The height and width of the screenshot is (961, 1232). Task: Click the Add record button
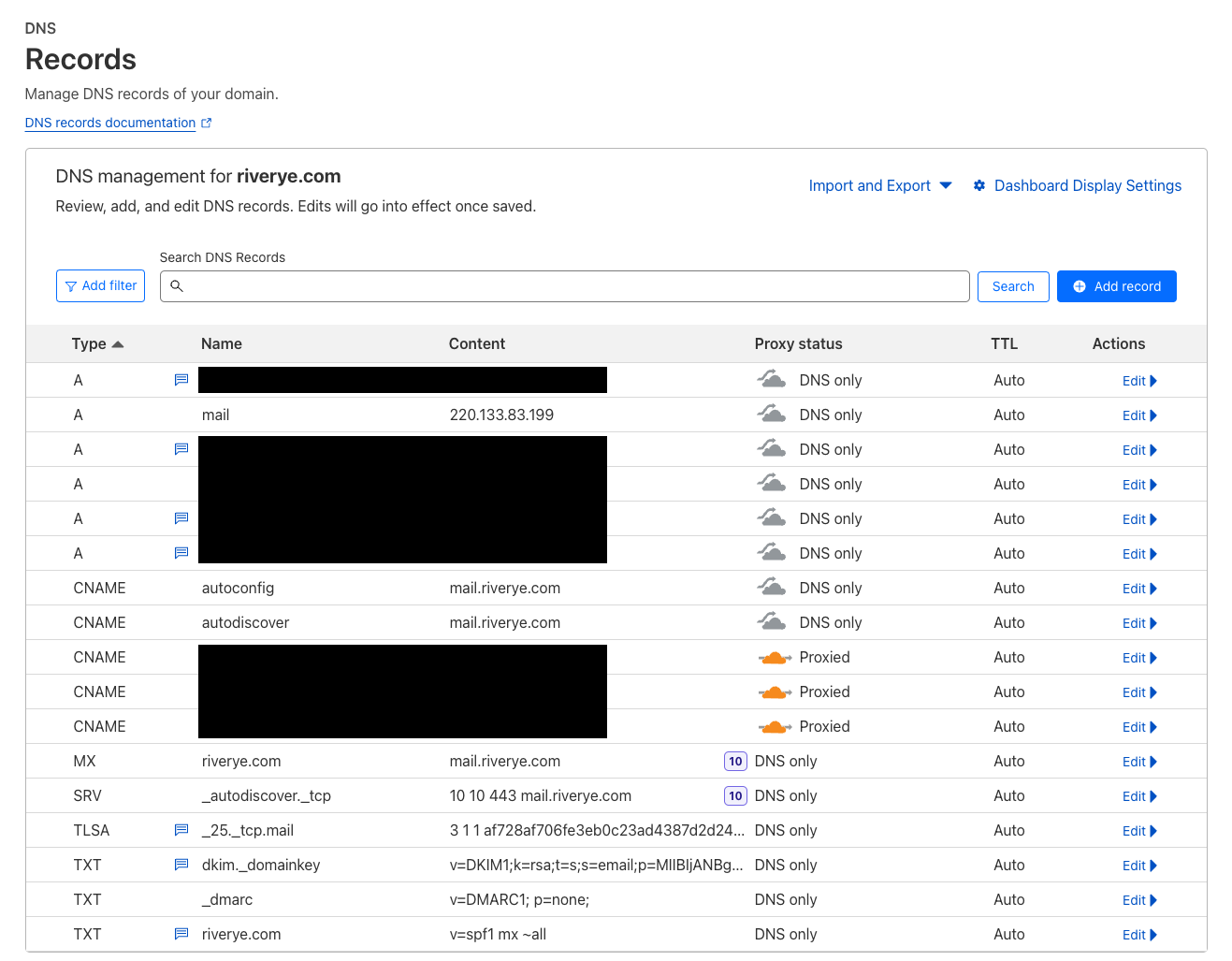click(1117, 286)
